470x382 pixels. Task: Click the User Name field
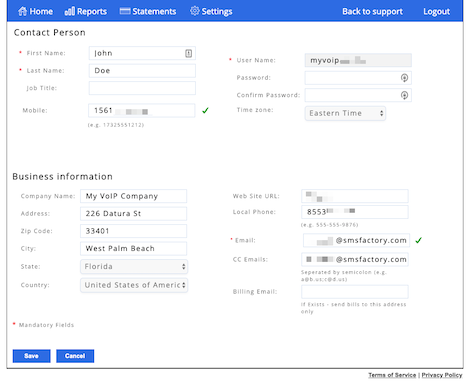click(358, 60)
